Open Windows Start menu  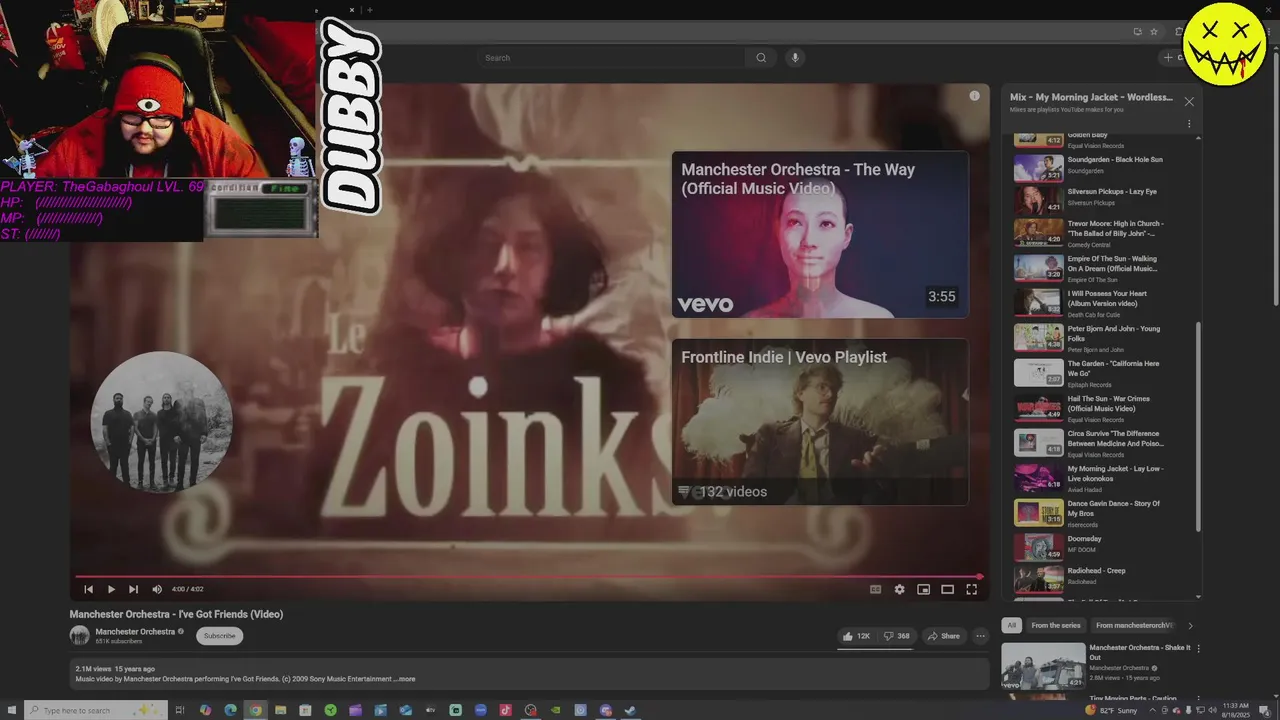(x=12, y=710)
